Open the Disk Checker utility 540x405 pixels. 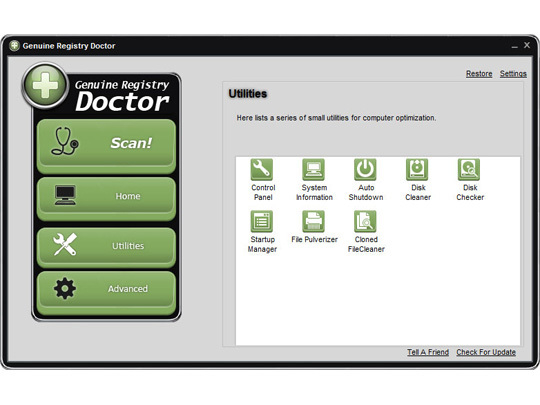(469, 169)
